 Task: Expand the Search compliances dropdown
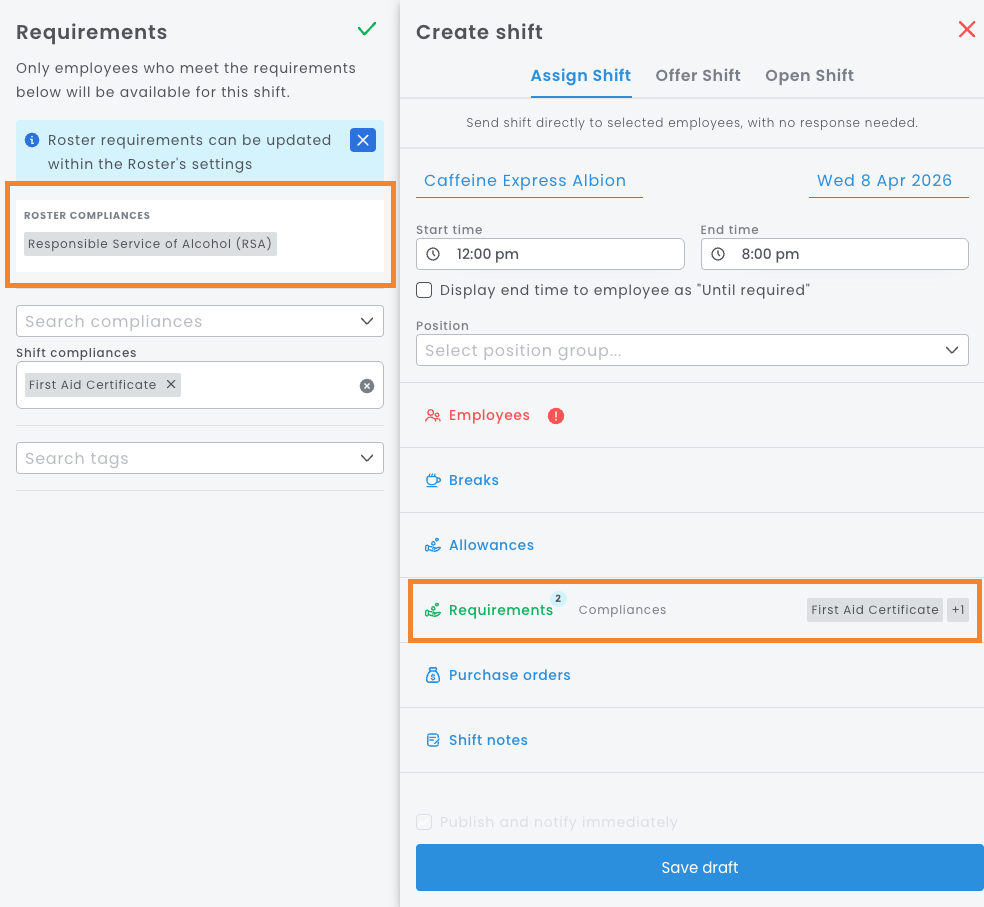(x=366, y=321)
